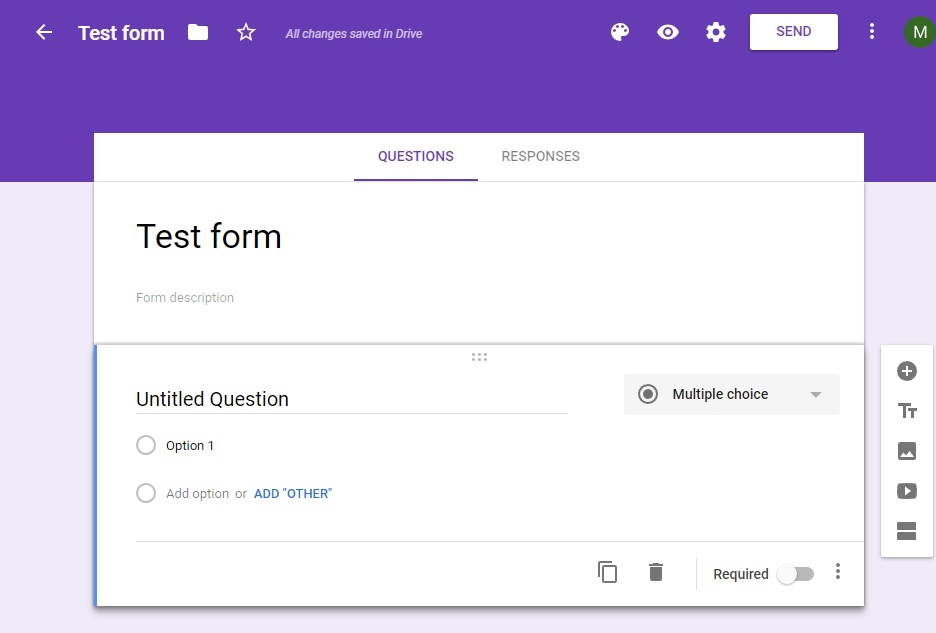Image resolution: width=936 pixels, height=633 pixels.
Task: Enable the Required toggle
Action: tap(795, 574)
